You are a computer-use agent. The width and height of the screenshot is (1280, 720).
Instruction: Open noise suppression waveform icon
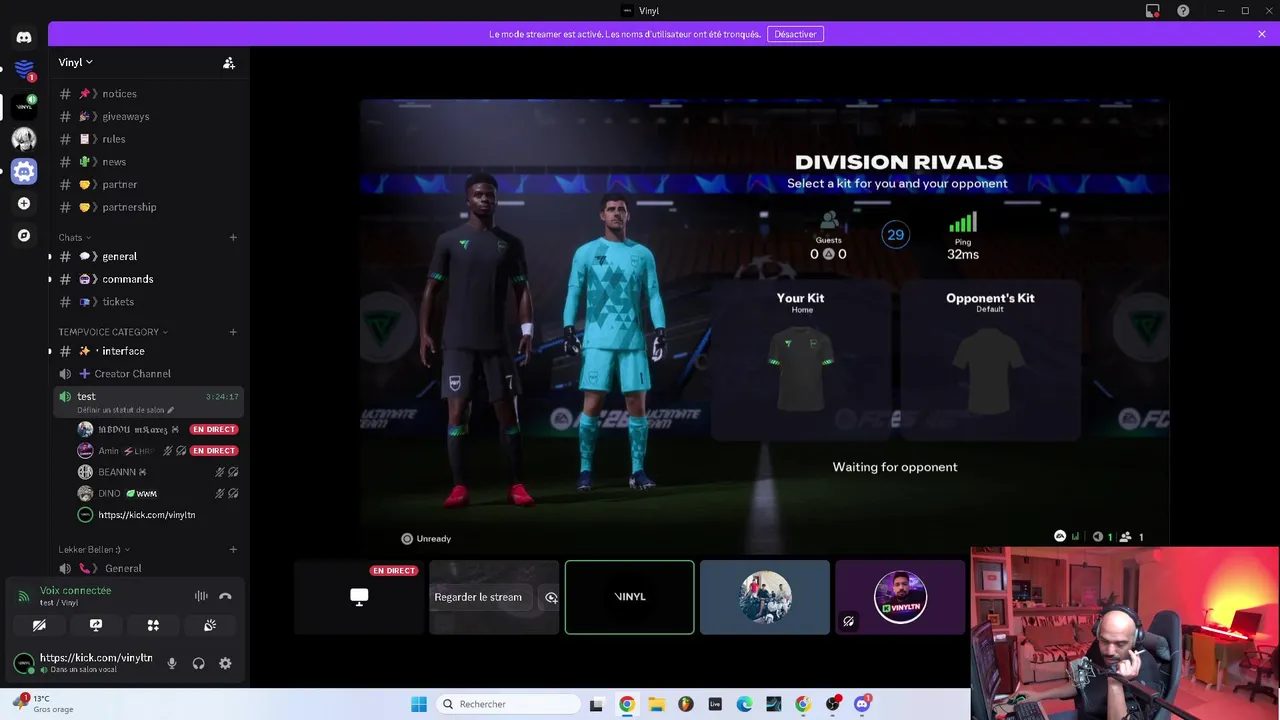(201, 596)
